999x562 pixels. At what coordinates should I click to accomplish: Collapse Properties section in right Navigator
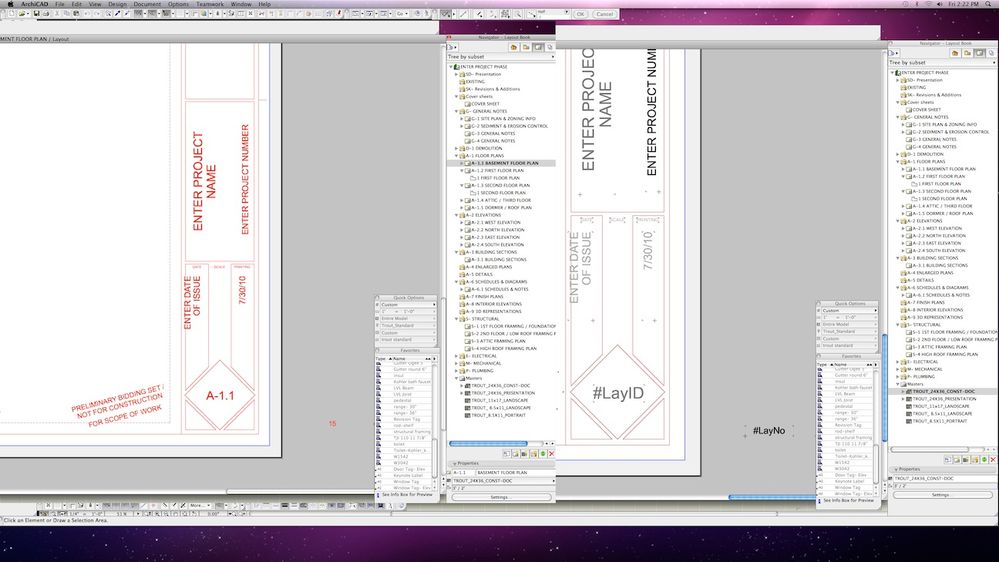click(x=896, y=470)
